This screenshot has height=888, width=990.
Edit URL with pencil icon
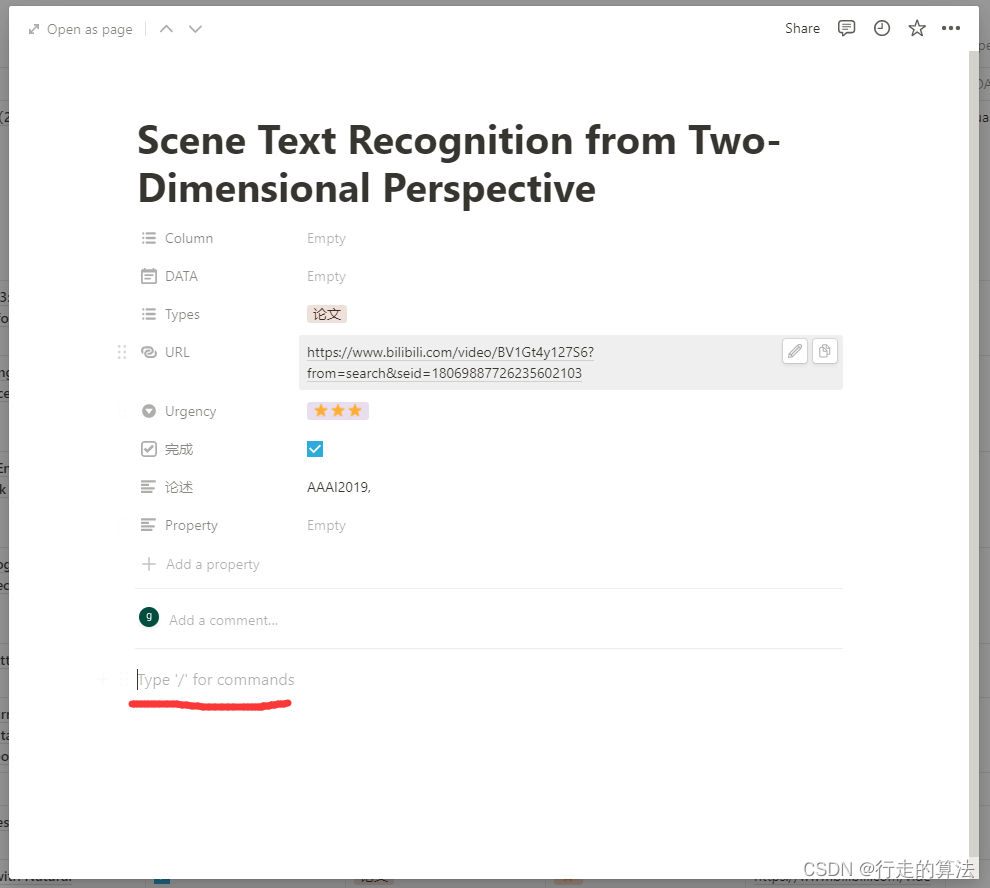click(795, 351)
